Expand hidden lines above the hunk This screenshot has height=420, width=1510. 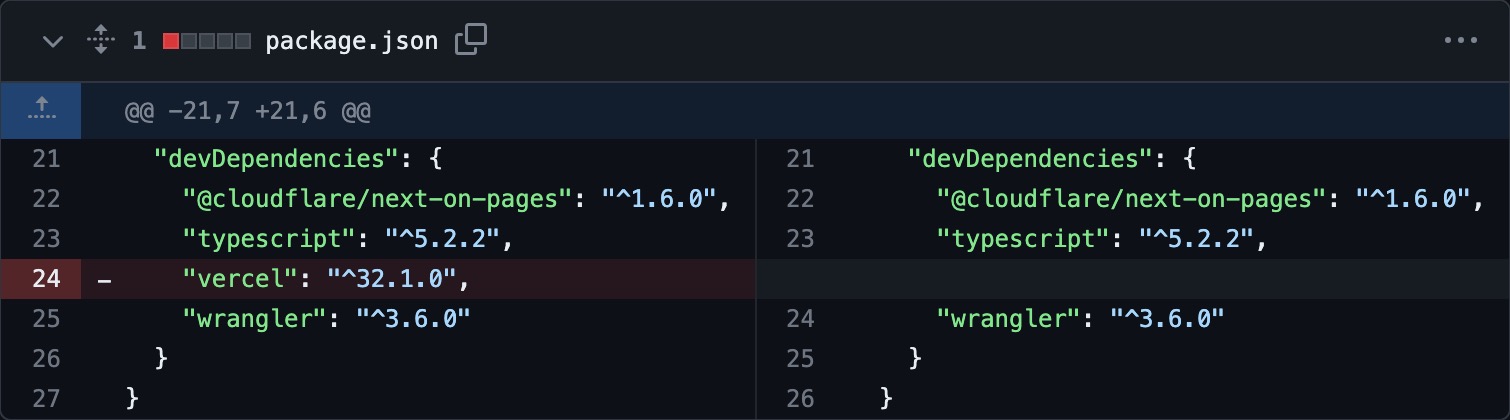(x=41, y=110)
